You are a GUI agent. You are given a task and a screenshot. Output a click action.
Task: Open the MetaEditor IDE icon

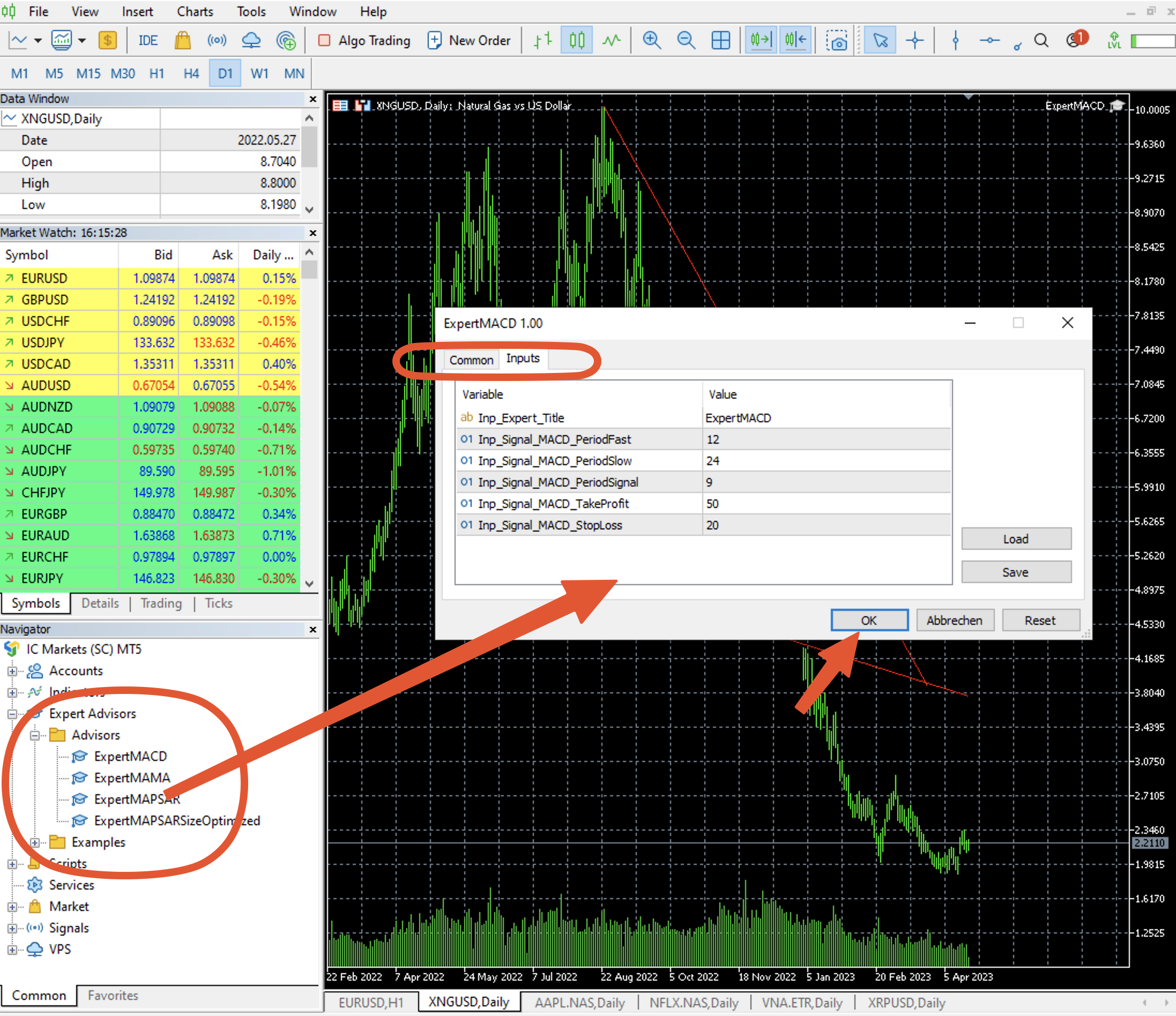click(147, 40)
